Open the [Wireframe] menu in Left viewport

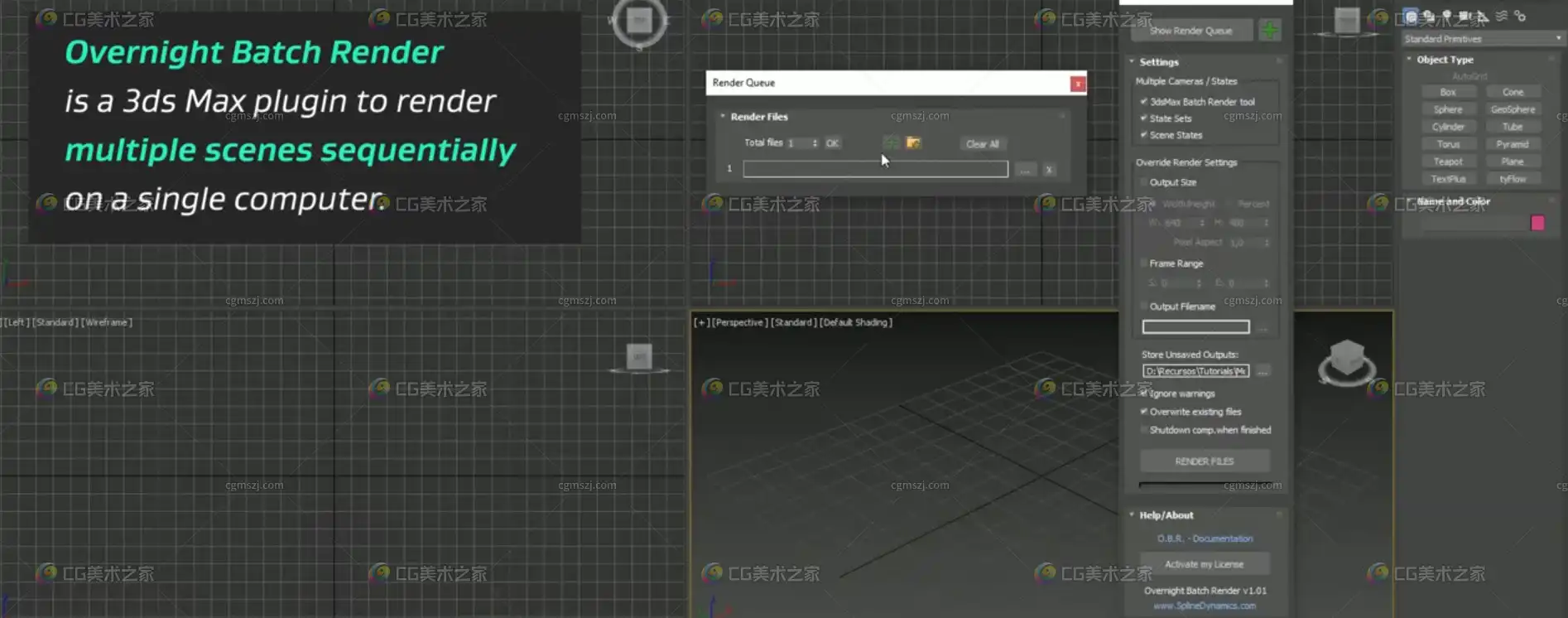coord(107,322)
